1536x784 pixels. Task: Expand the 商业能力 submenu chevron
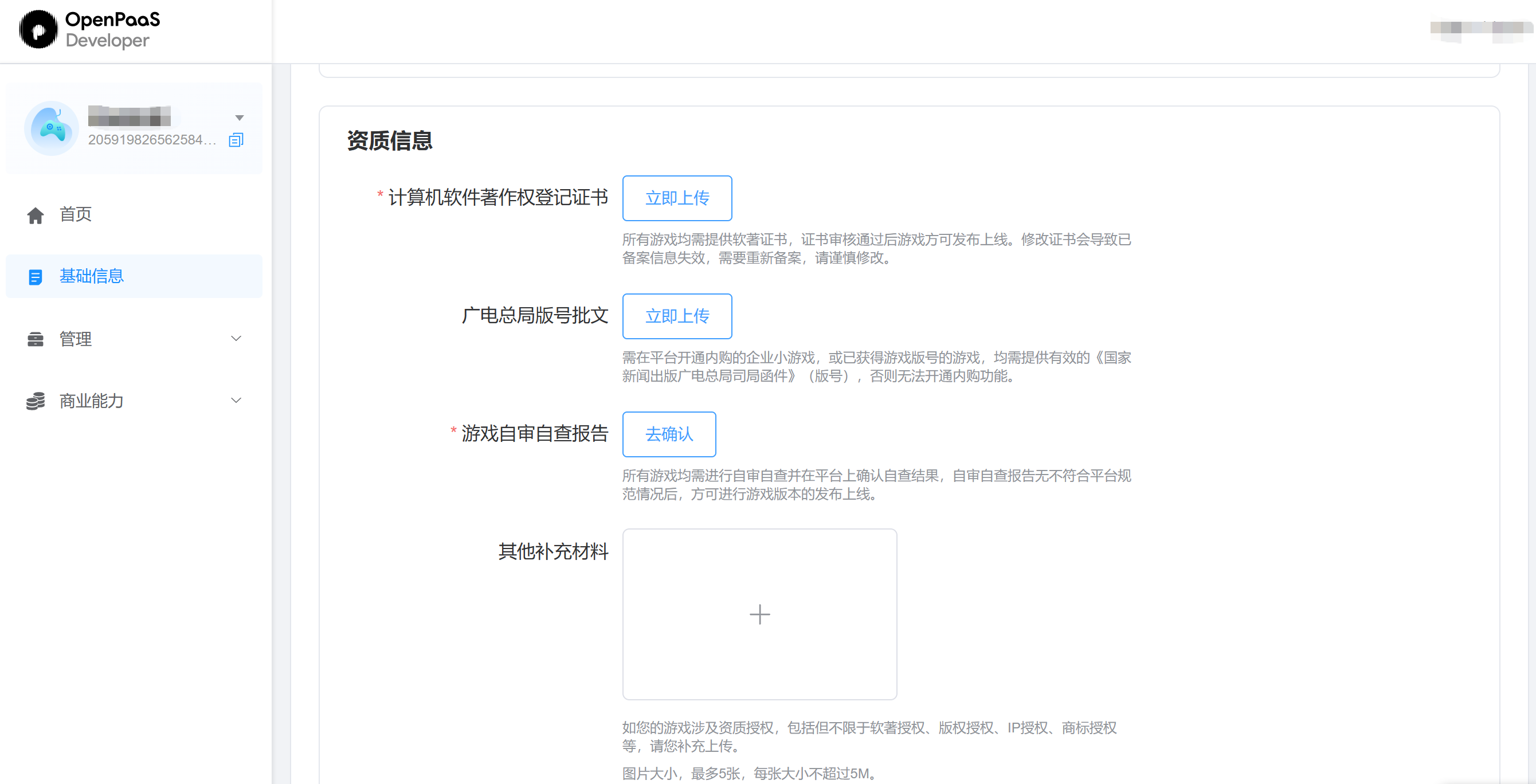[236, 401]
